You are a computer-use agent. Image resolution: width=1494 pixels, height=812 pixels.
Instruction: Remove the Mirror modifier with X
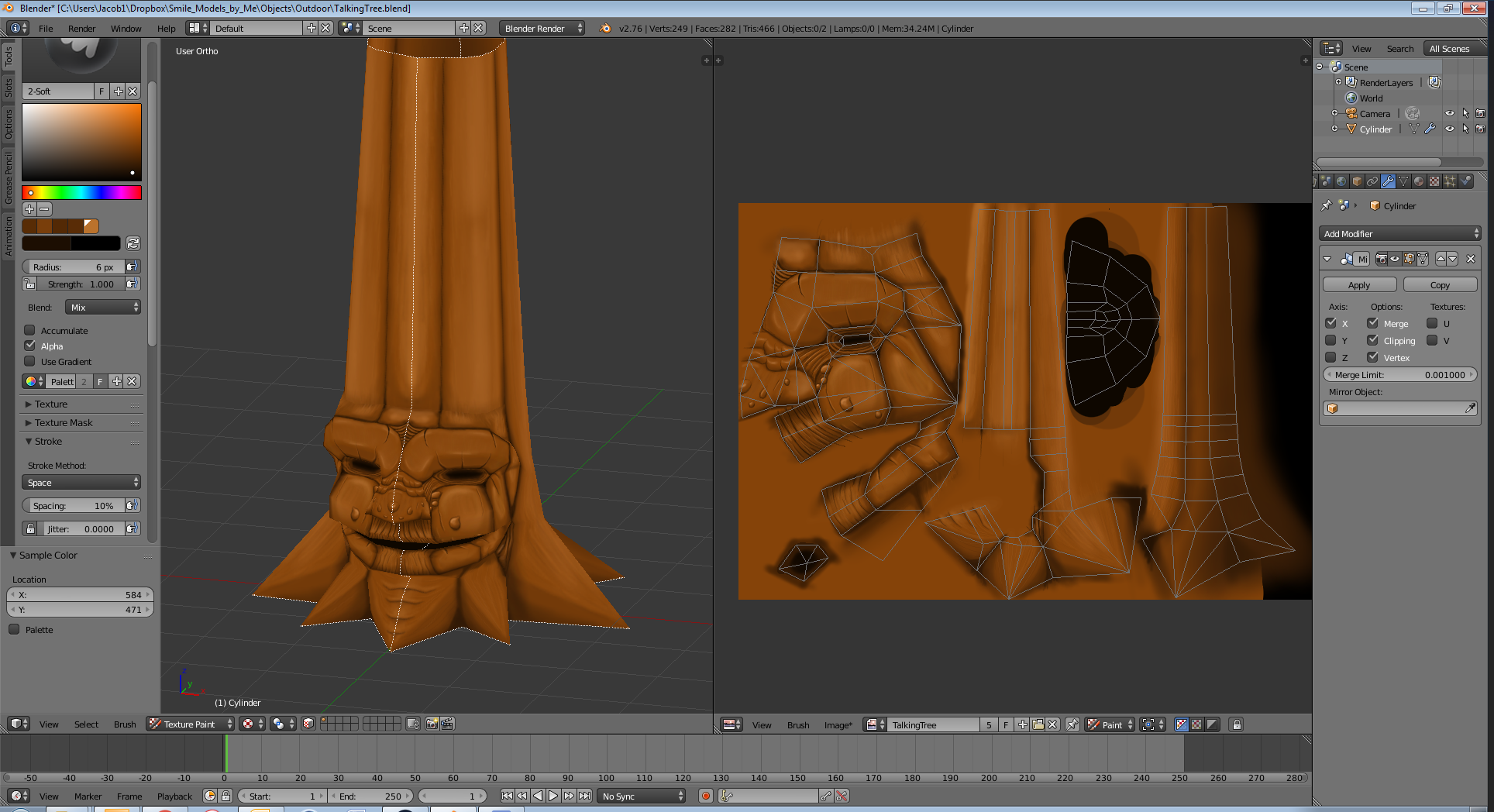[1470, 259]
